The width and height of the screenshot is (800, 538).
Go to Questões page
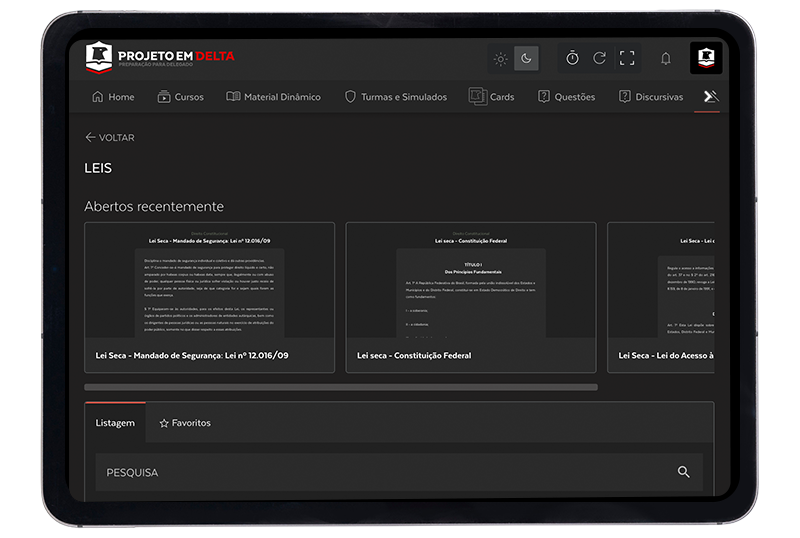pyautogui.click(x=566, y=97)
